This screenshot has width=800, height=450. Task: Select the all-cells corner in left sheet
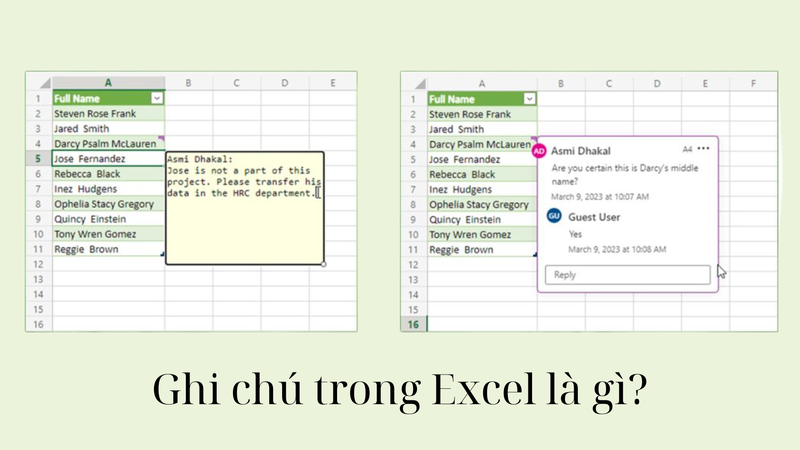tap(44, 83)
